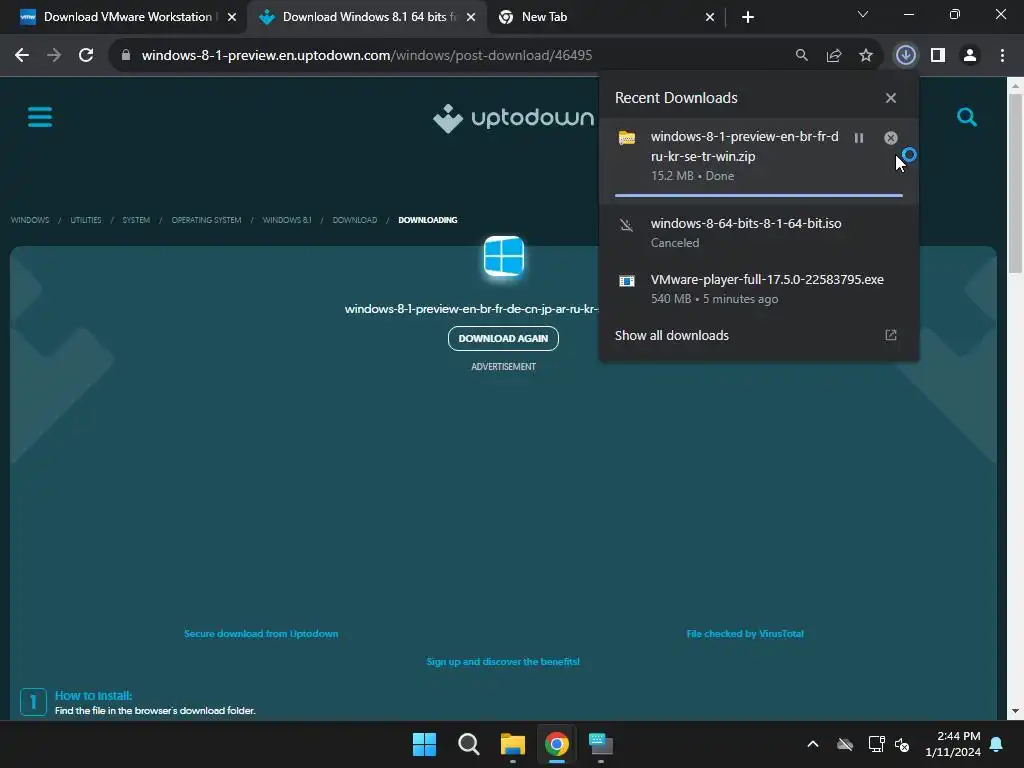Show hidden system tray icons

coord(812,744)
